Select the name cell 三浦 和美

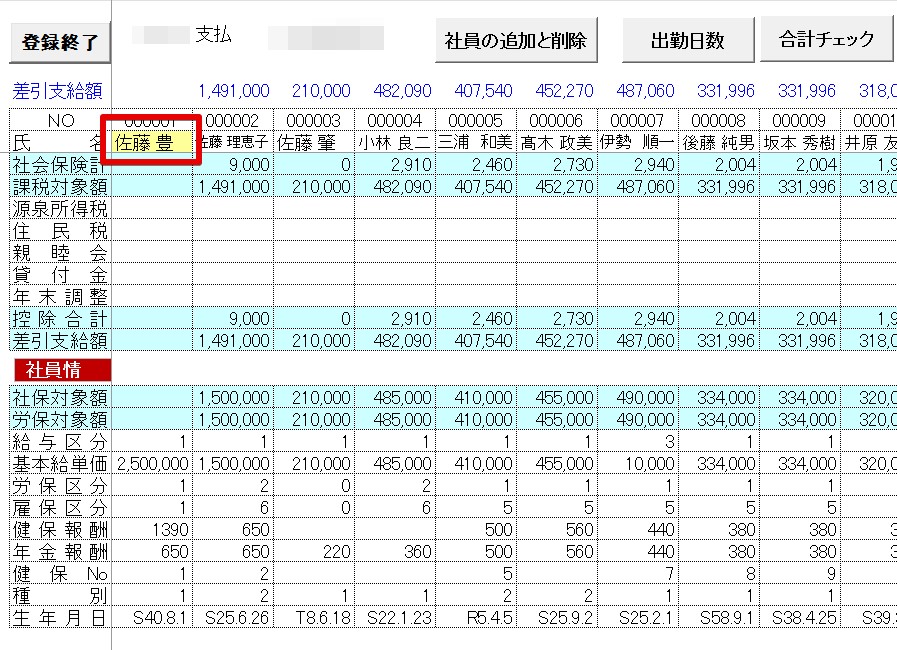[x=476, y=142]
